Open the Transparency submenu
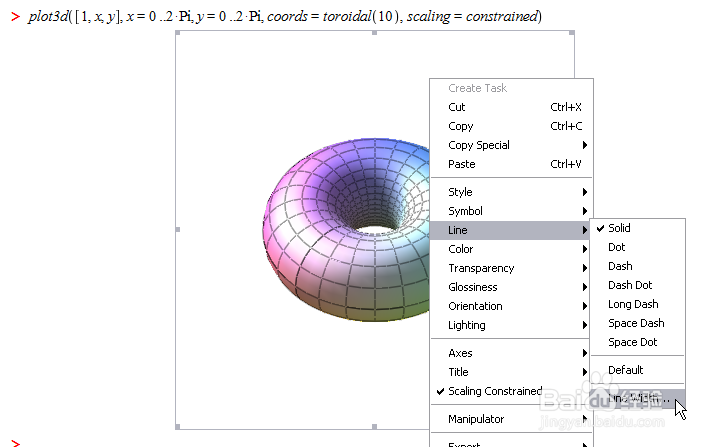The width and height of the screenshot is (703, 447). coord(481,268)
